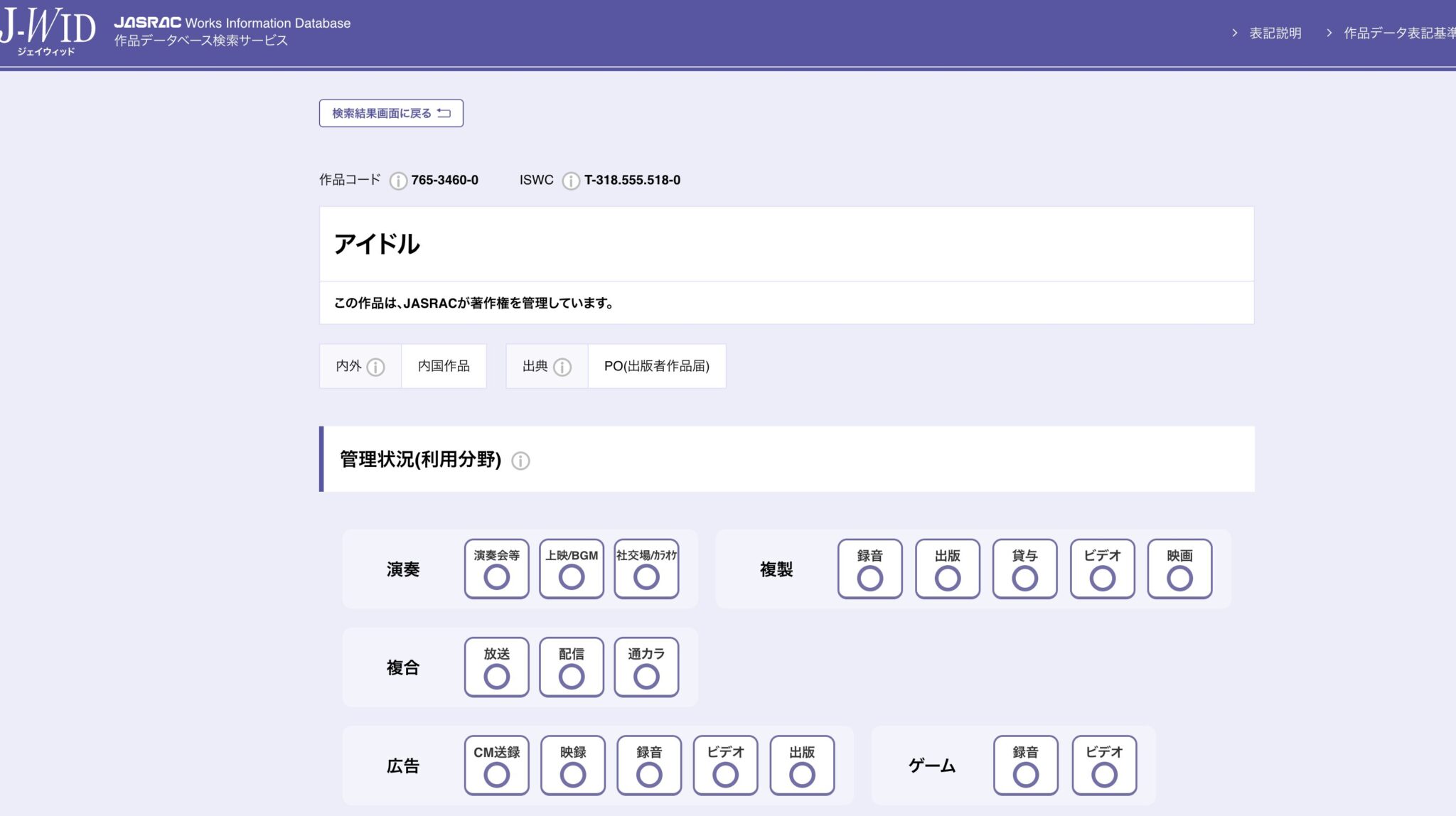Open the info tooltip for 出典

point(563,367)
